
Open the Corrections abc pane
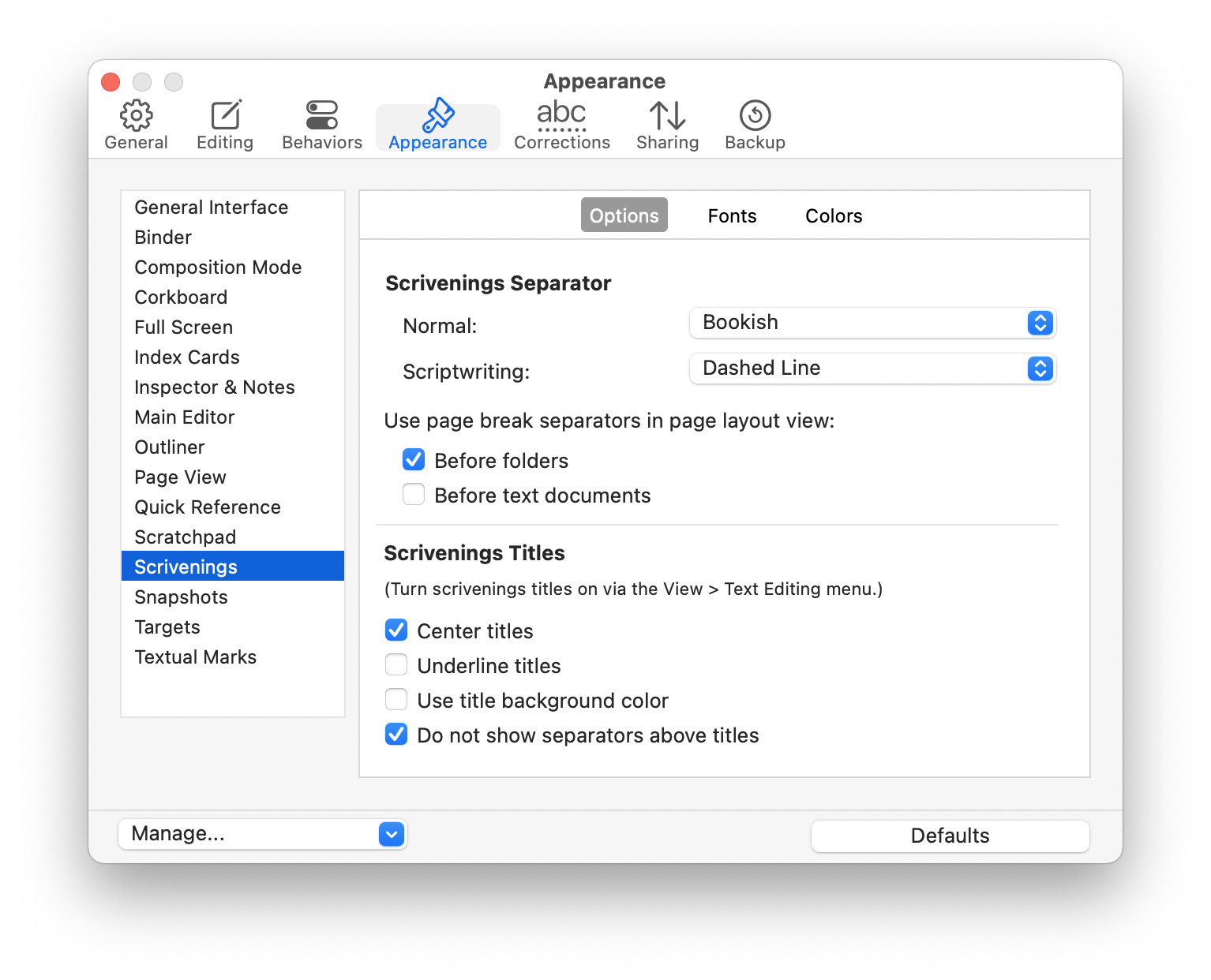(x=561, y=116)
